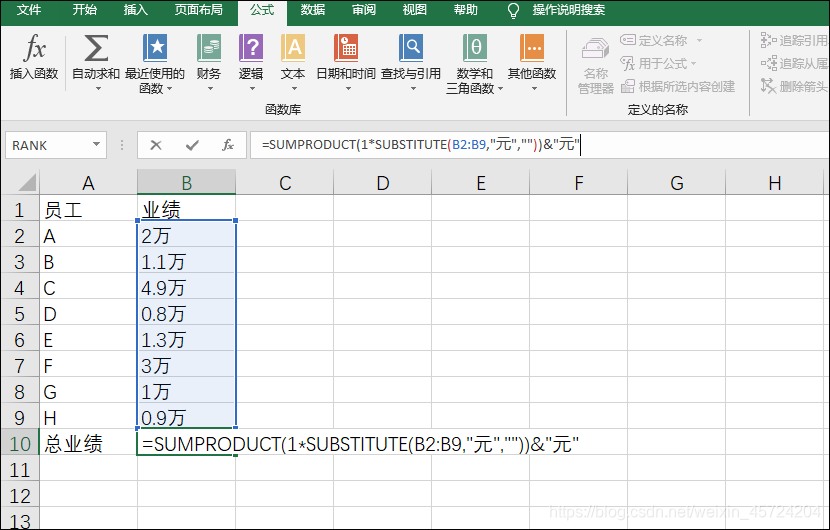Image resolution: width=830 pixels, height=530 pixels.
Task: Click the 操作说明搜索 search field
Action: click(x=569, y=10)
